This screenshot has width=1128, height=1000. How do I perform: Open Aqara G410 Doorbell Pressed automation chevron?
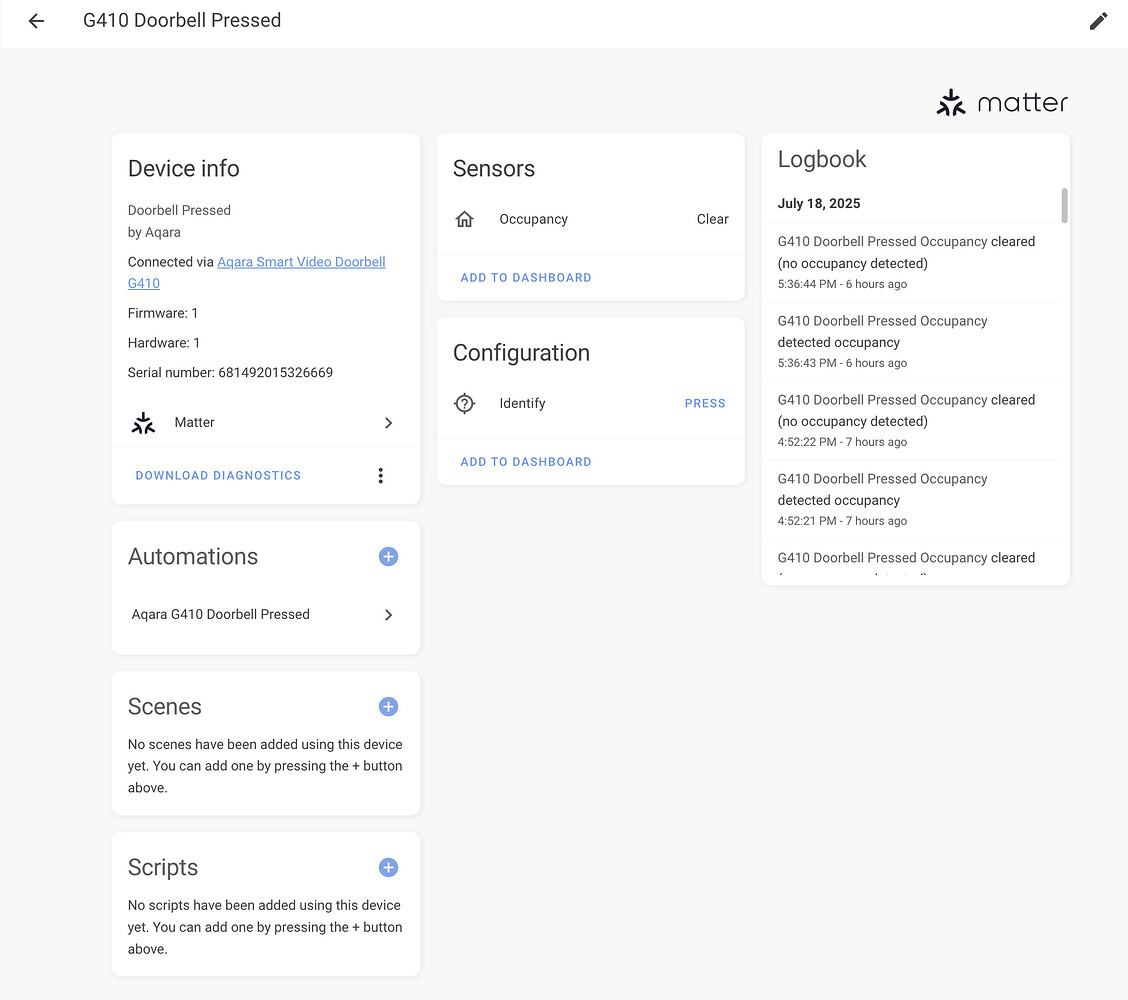pyautogui.click(x=388, y=615)
